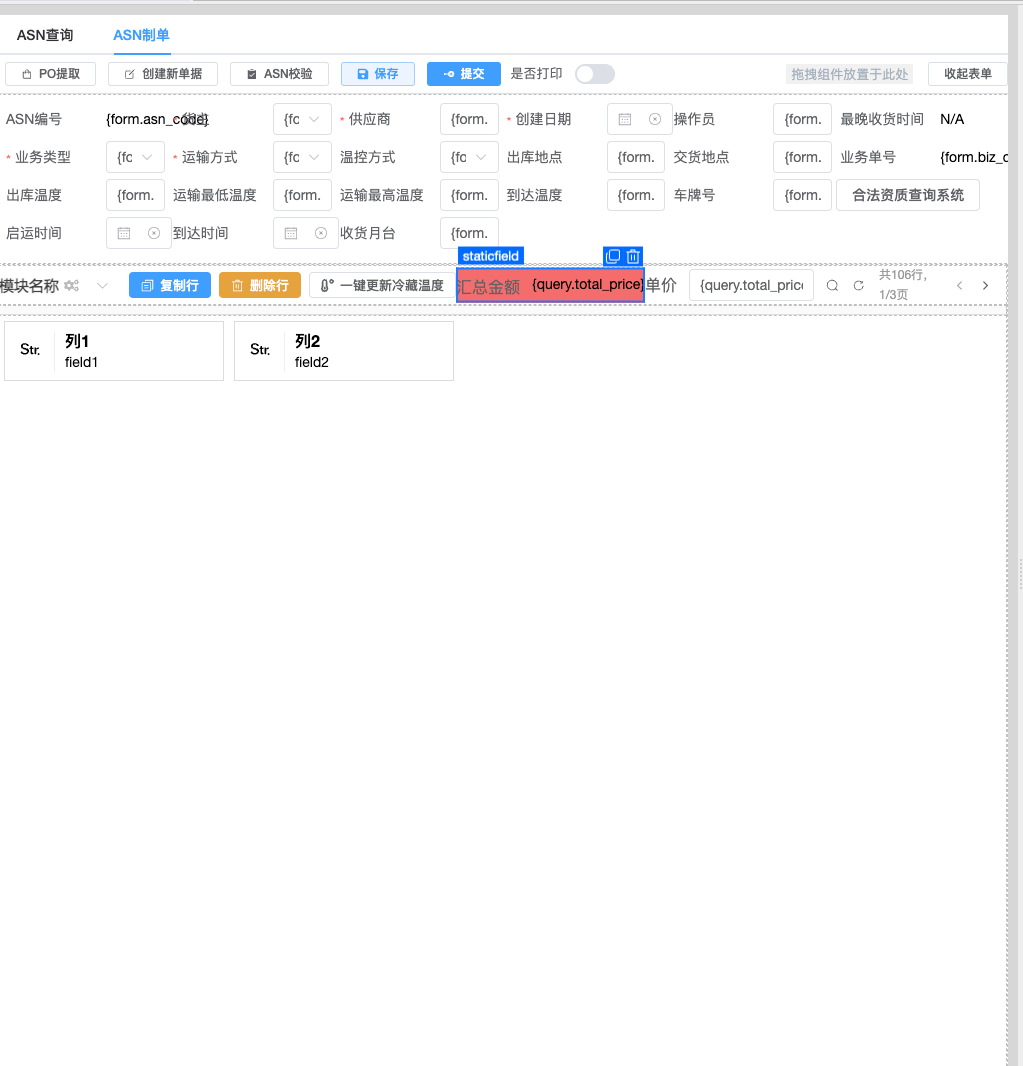Viewport: 1023px width, 1066px height.
Task: Clear the 到达时间 date field
Action: point(320,233)
